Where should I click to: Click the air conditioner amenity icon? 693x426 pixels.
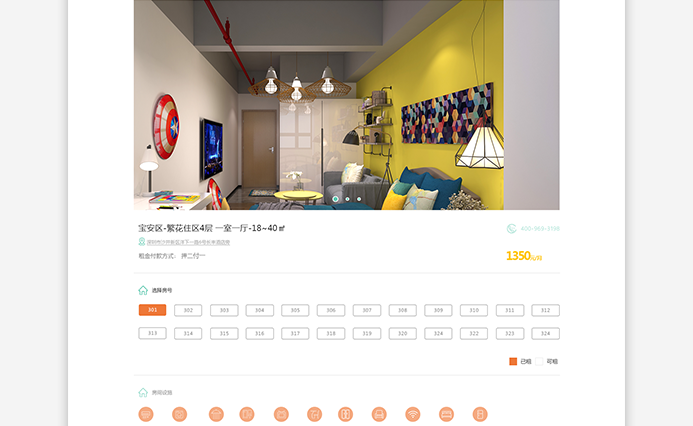point(146,414)
